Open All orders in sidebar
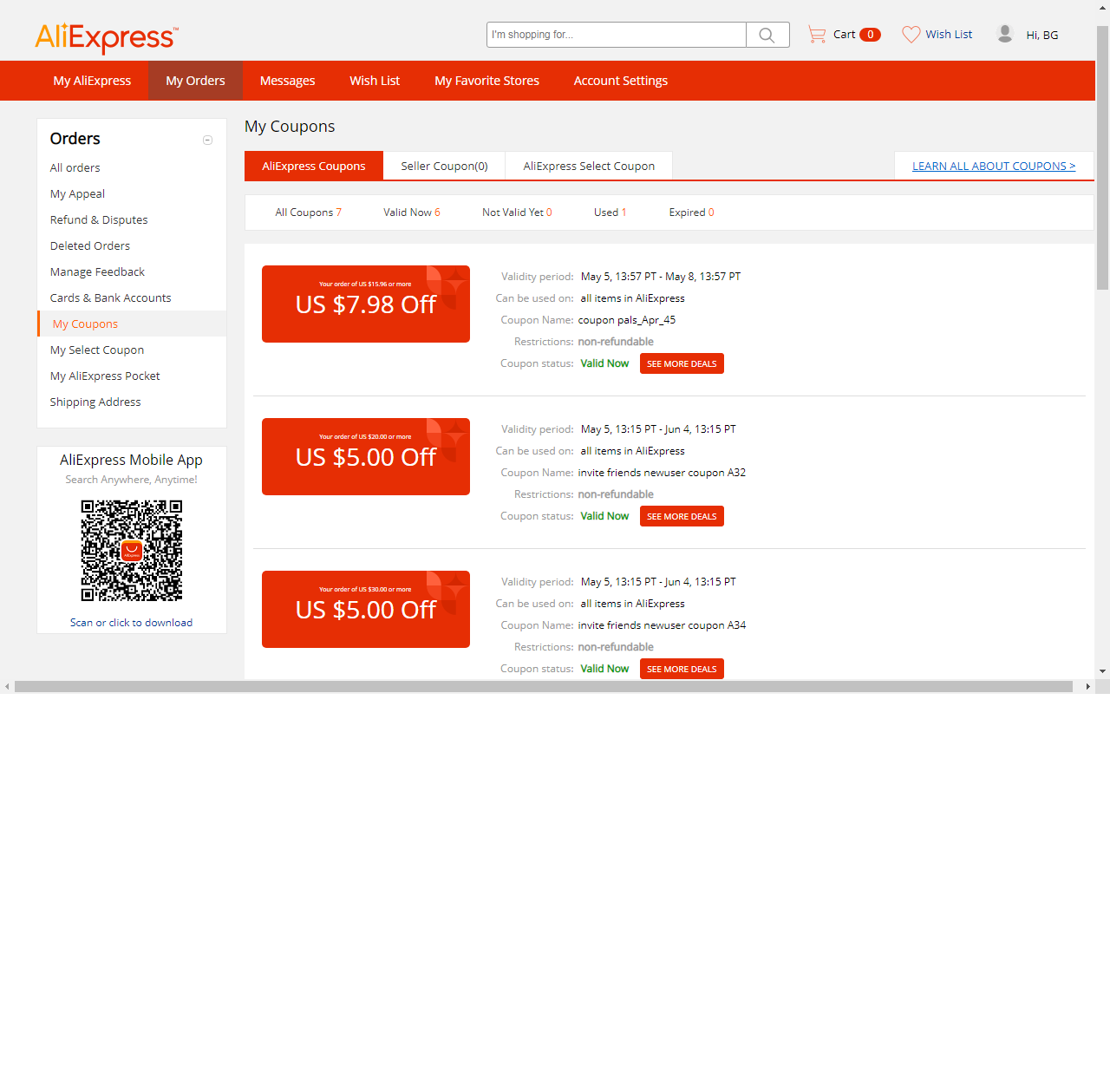Screen dimensions: 1110x1092 pyautogui.click(x=75, y=168)
